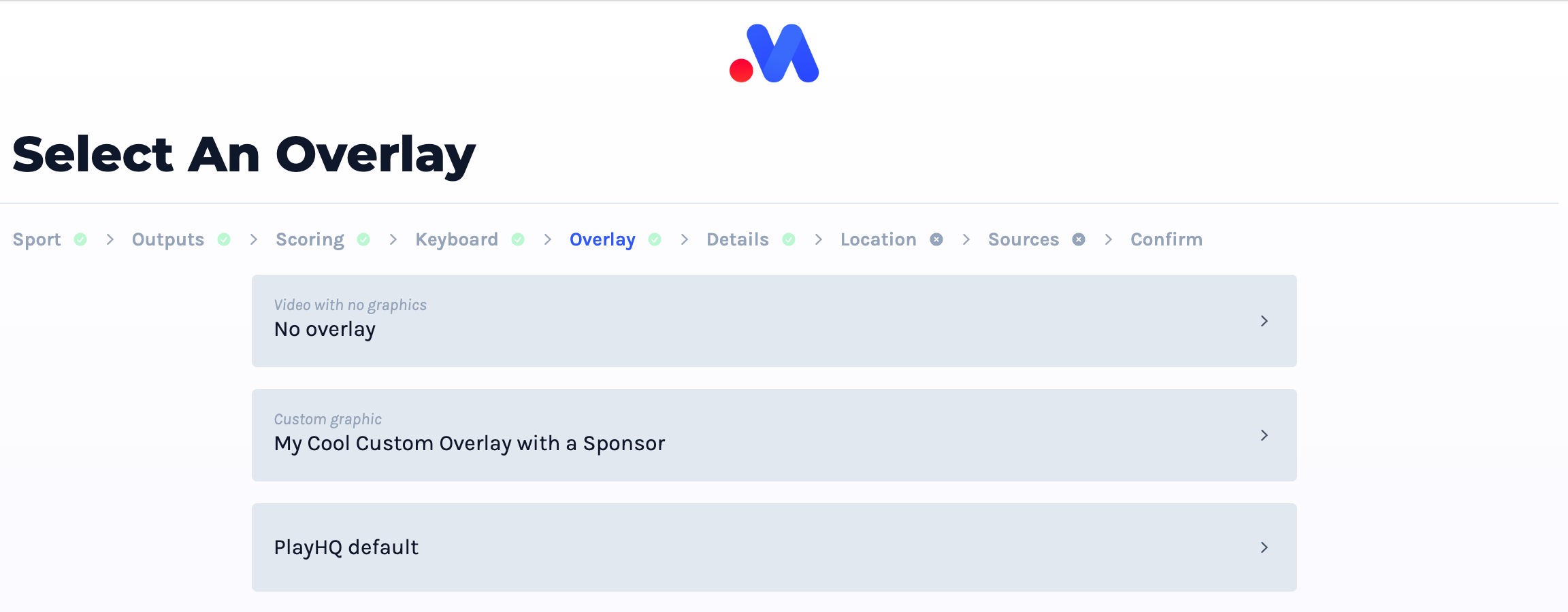
Task: Click green checkmark next to Sport
Action: [80, 239]
